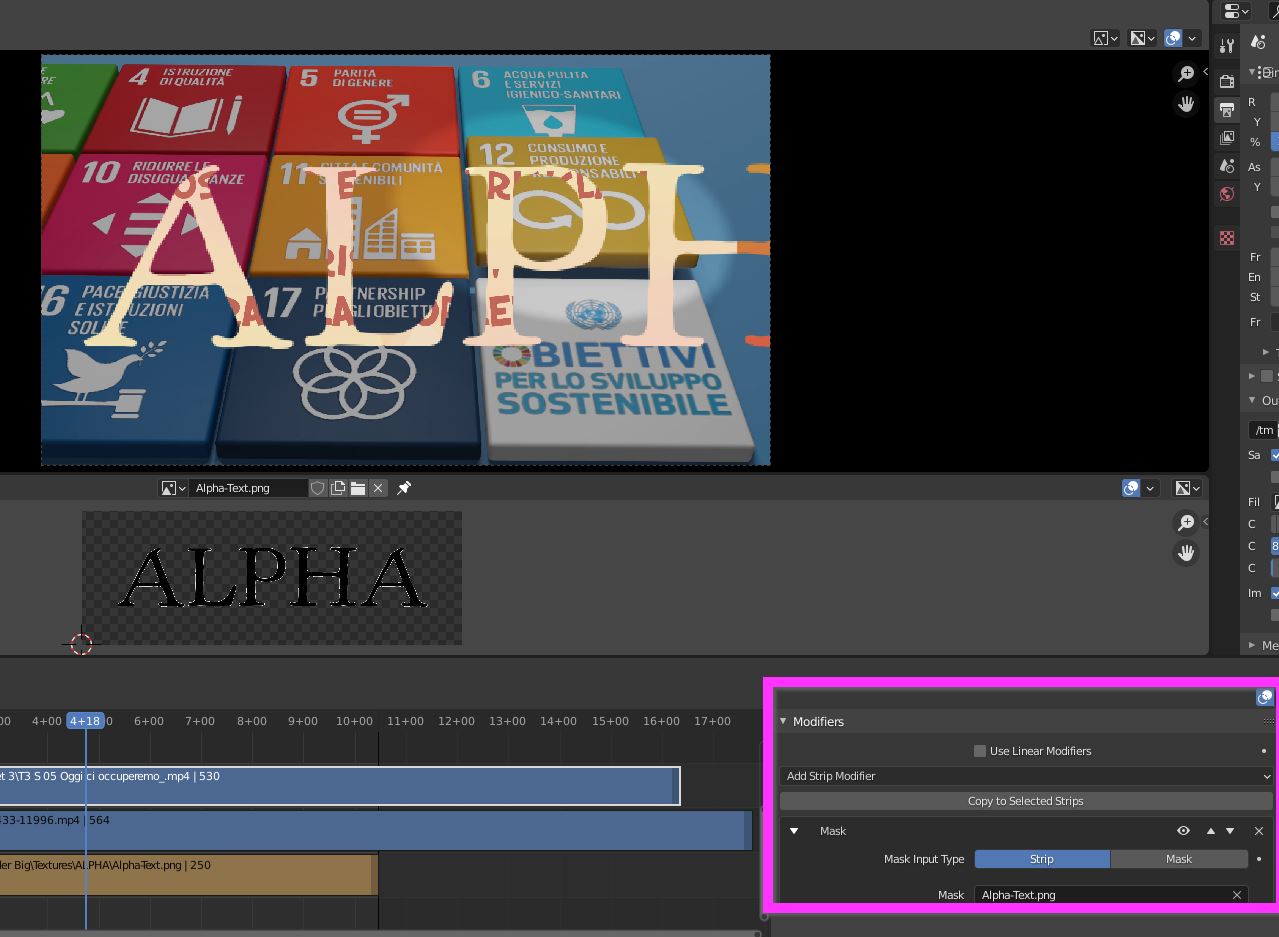Click timeline at 10+00
Screen dimensions: 1279x937
tap(354, 721)
